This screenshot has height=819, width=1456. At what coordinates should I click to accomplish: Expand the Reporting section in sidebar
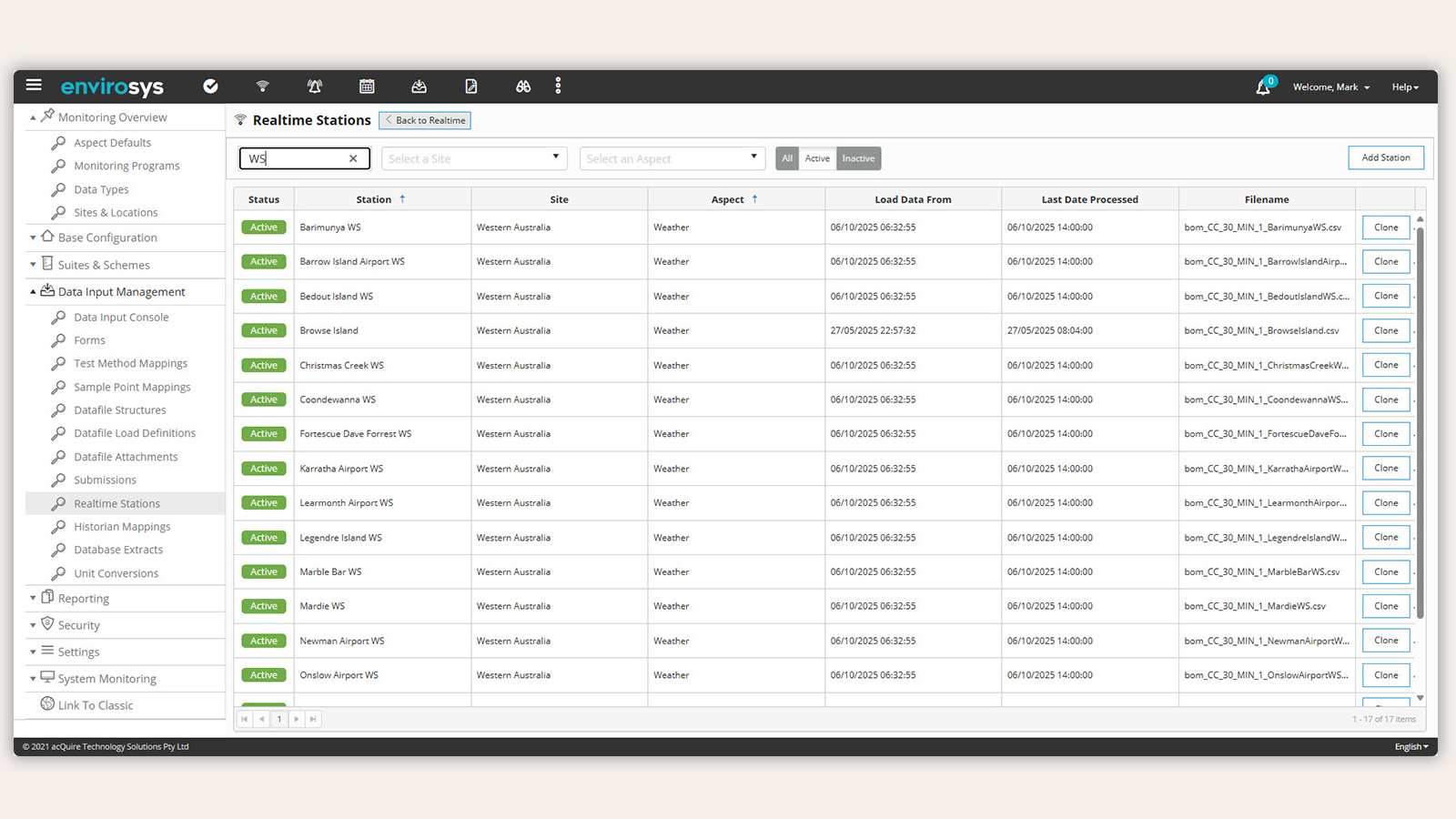coord(84,599)
